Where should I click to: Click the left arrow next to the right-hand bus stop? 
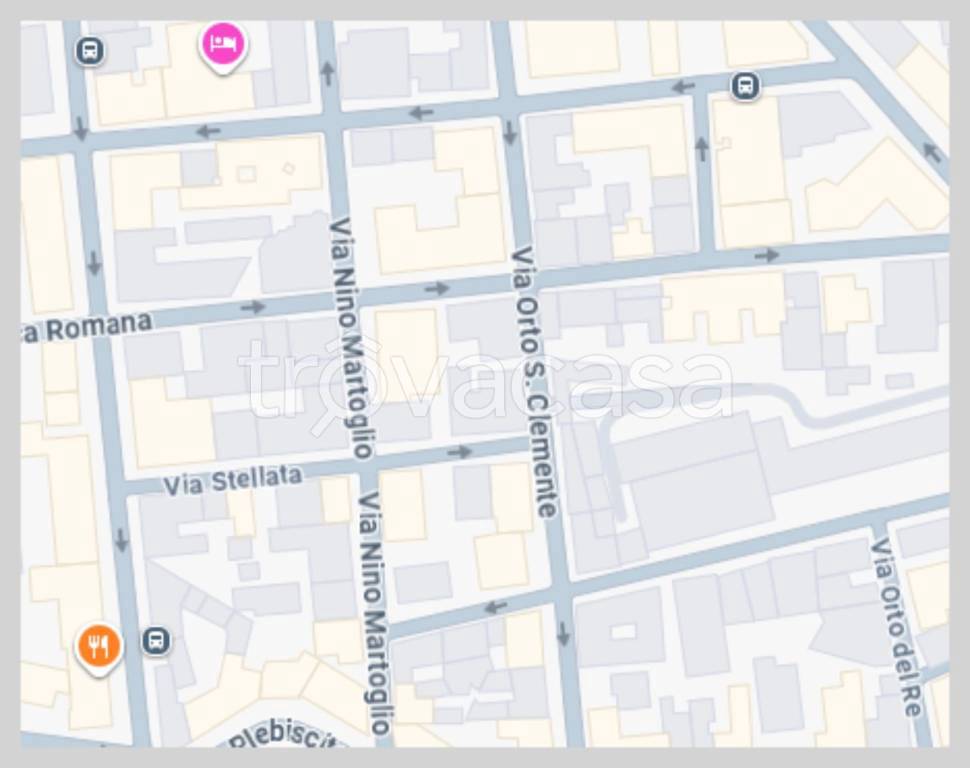(x=683, y=87)
